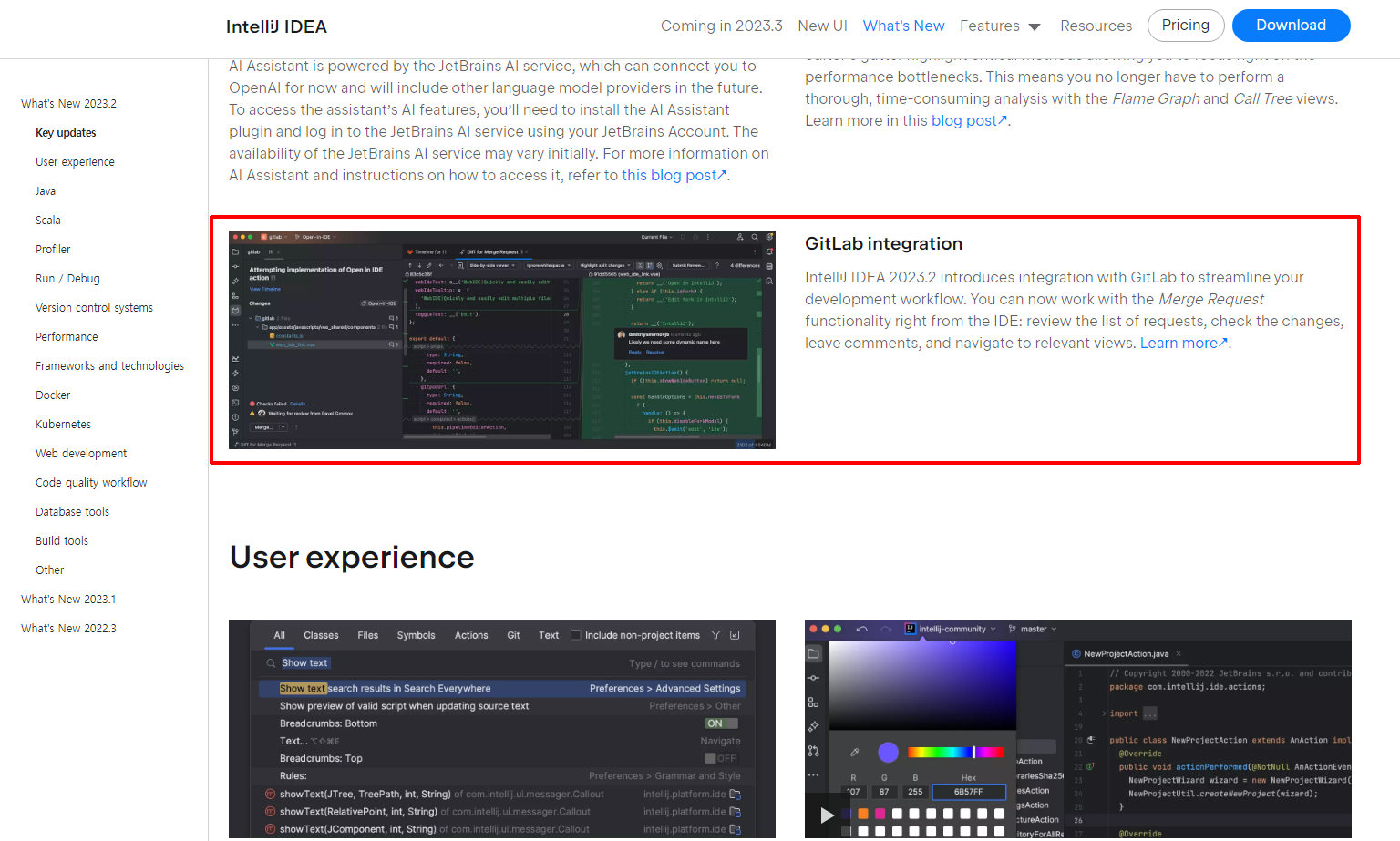Click the Pull Requests icon in intellij-community sidebar
Viewport: 1400px width, 841px height.
pyautogui.click(x=813, y=751)
